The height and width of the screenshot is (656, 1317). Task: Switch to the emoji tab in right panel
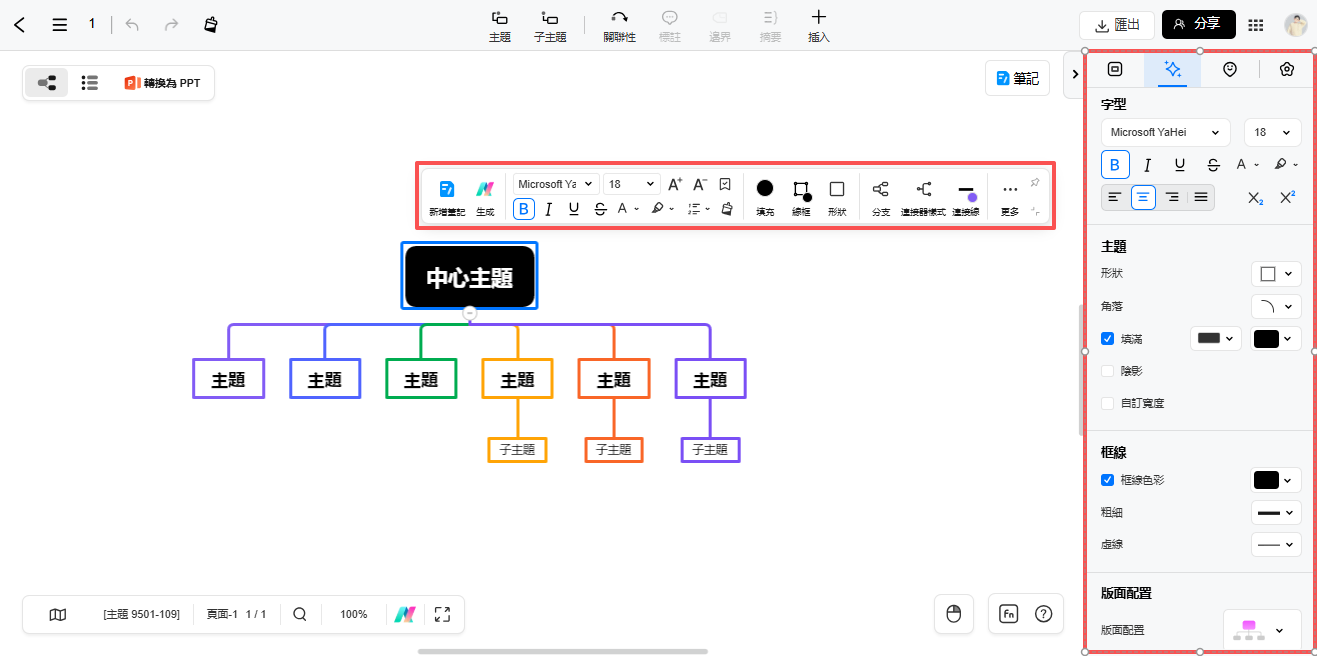pos(1229,69)
